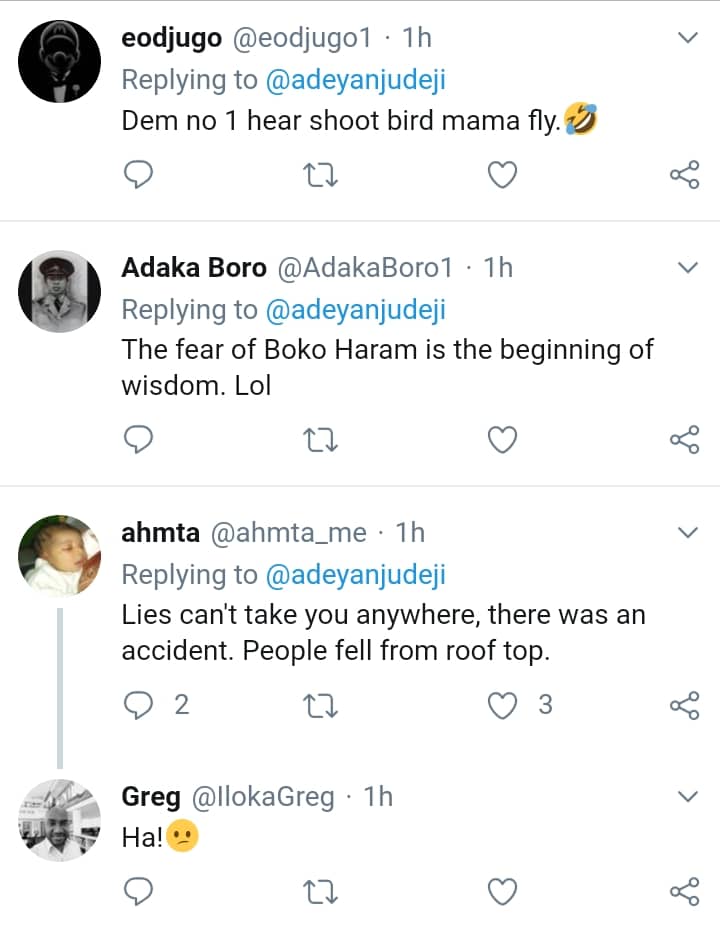Open options chevron on eodjugo's tweet
Screen dimensions: 720x930
(687, 38)
